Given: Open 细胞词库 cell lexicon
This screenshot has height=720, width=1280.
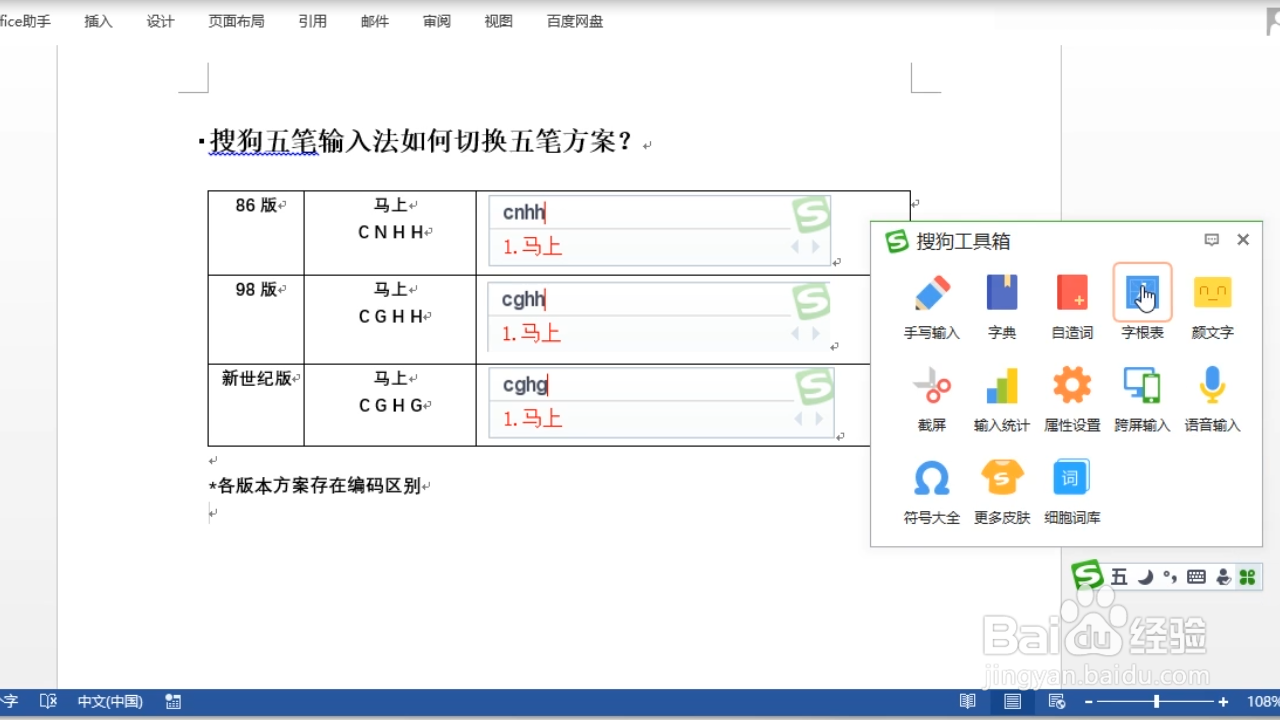Looking at the screenshot, I should (x=1072, y=492).
